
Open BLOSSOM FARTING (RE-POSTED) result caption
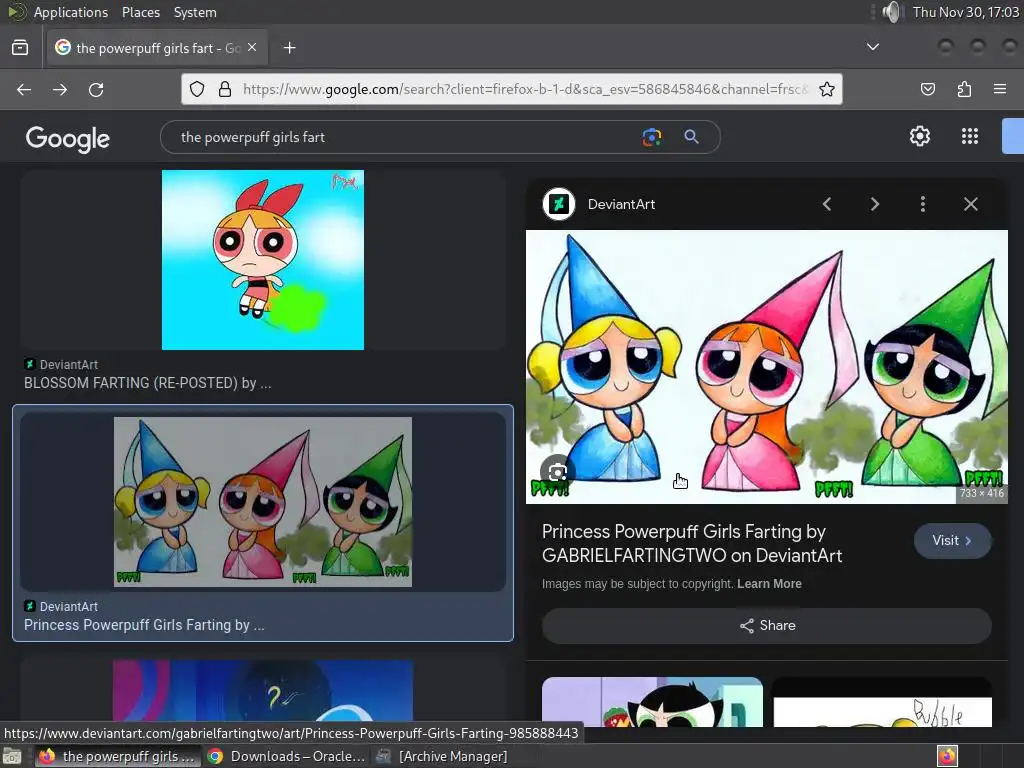point(148,383)
